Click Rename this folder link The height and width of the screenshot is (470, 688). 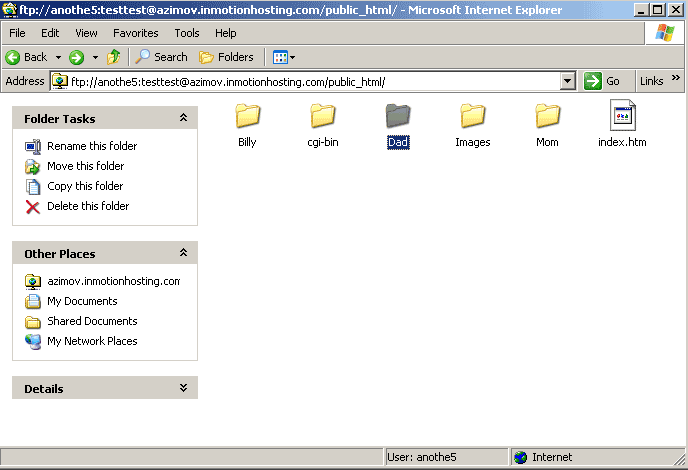coord(92,146)
